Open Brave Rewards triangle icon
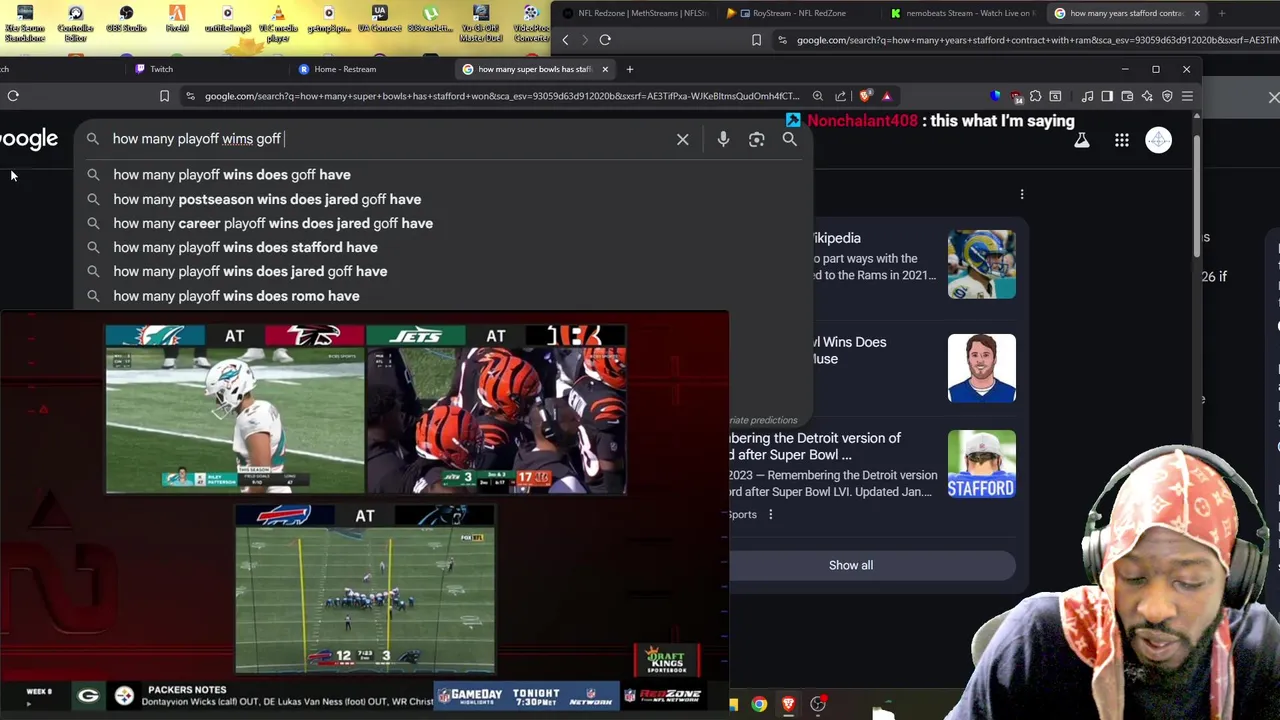The width and height of the screenshot is (1280, 720). click(x=886, y=96)
